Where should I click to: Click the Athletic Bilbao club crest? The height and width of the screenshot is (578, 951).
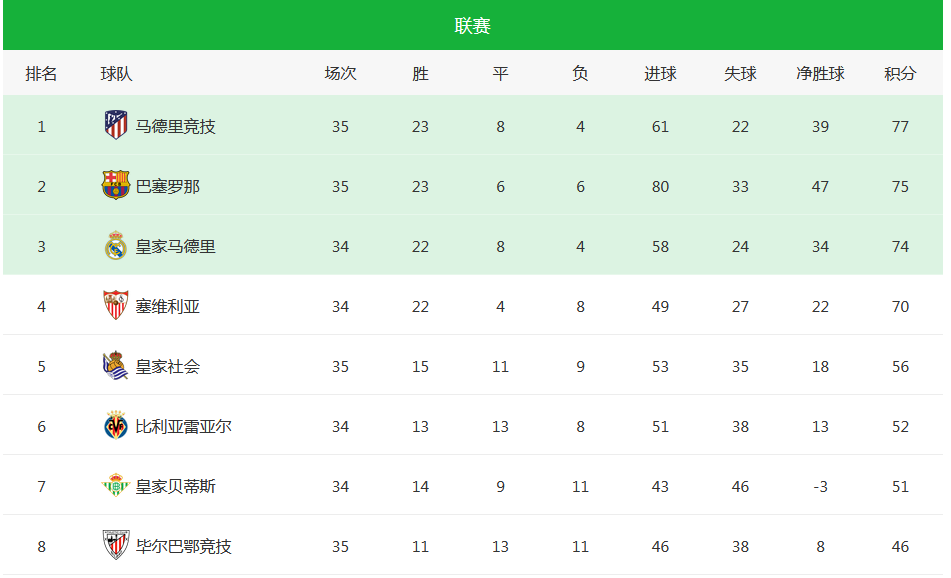[115, 545]
